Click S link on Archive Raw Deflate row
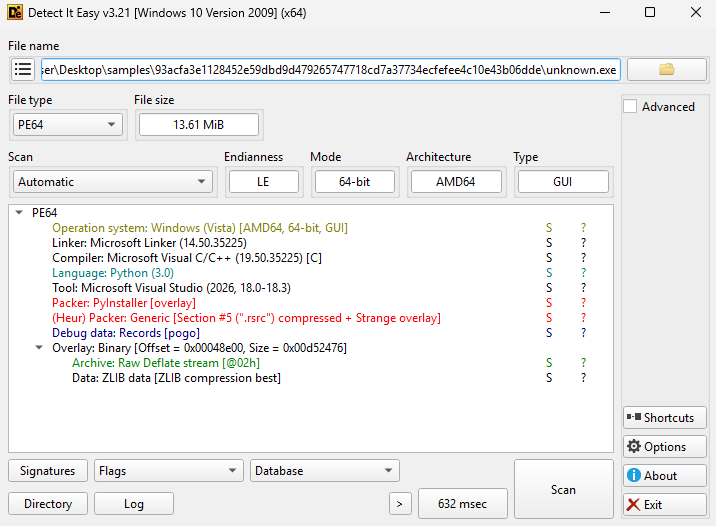 pyautogui.click(x=549, y=363)
